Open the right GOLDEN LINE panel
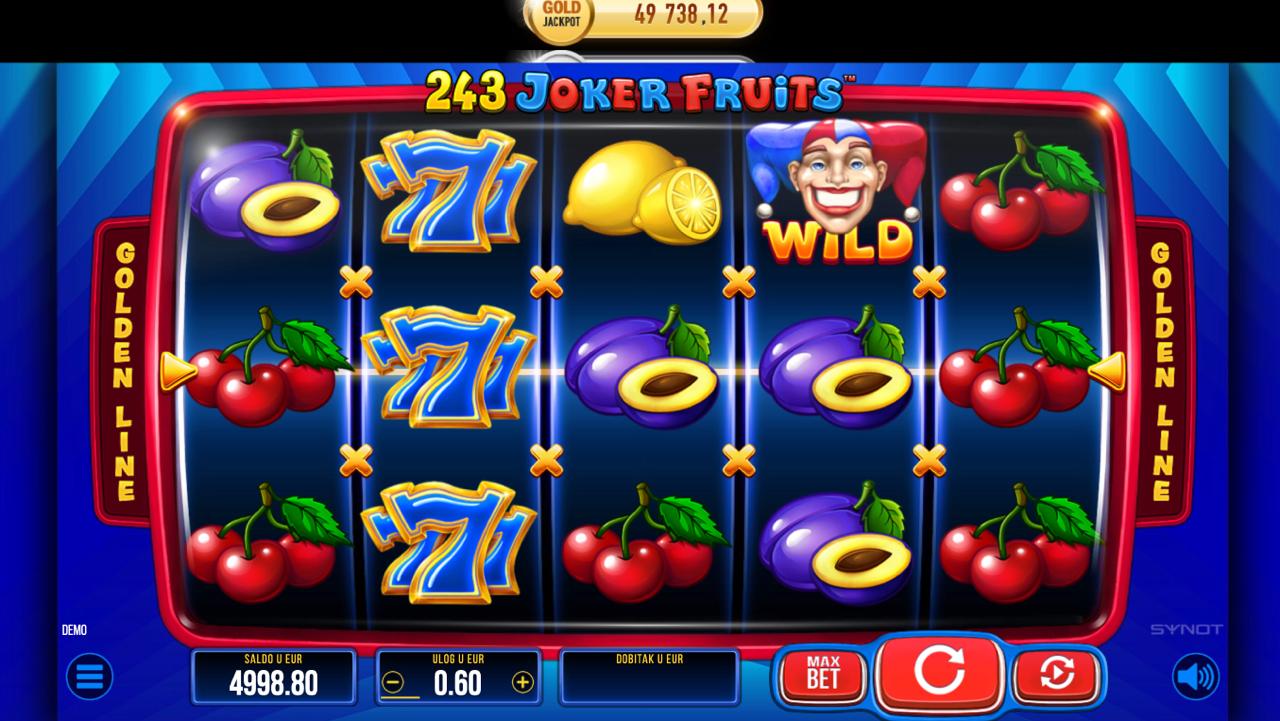 pos(1161,371)
